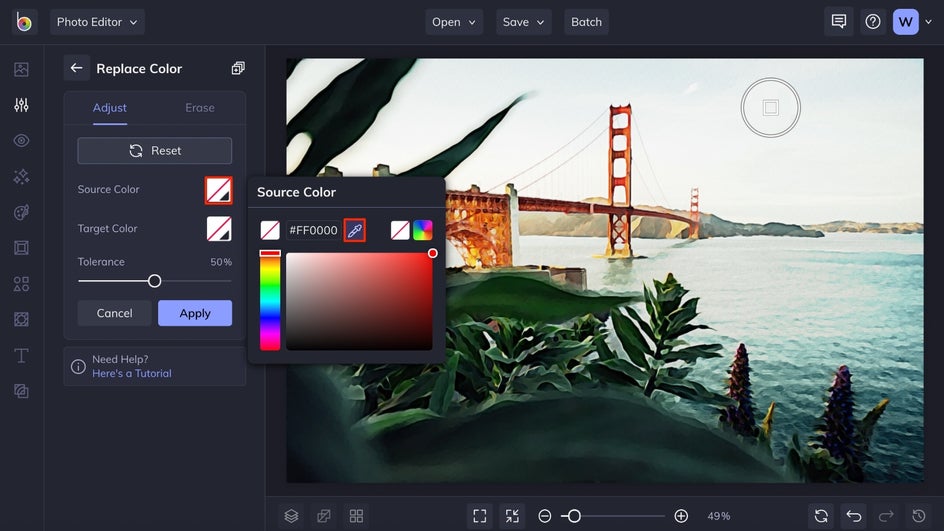Image resolution: width=944 pixels, height=531 pixels.
Task: Zoom in with the plus icon
Action: [681, 516]
